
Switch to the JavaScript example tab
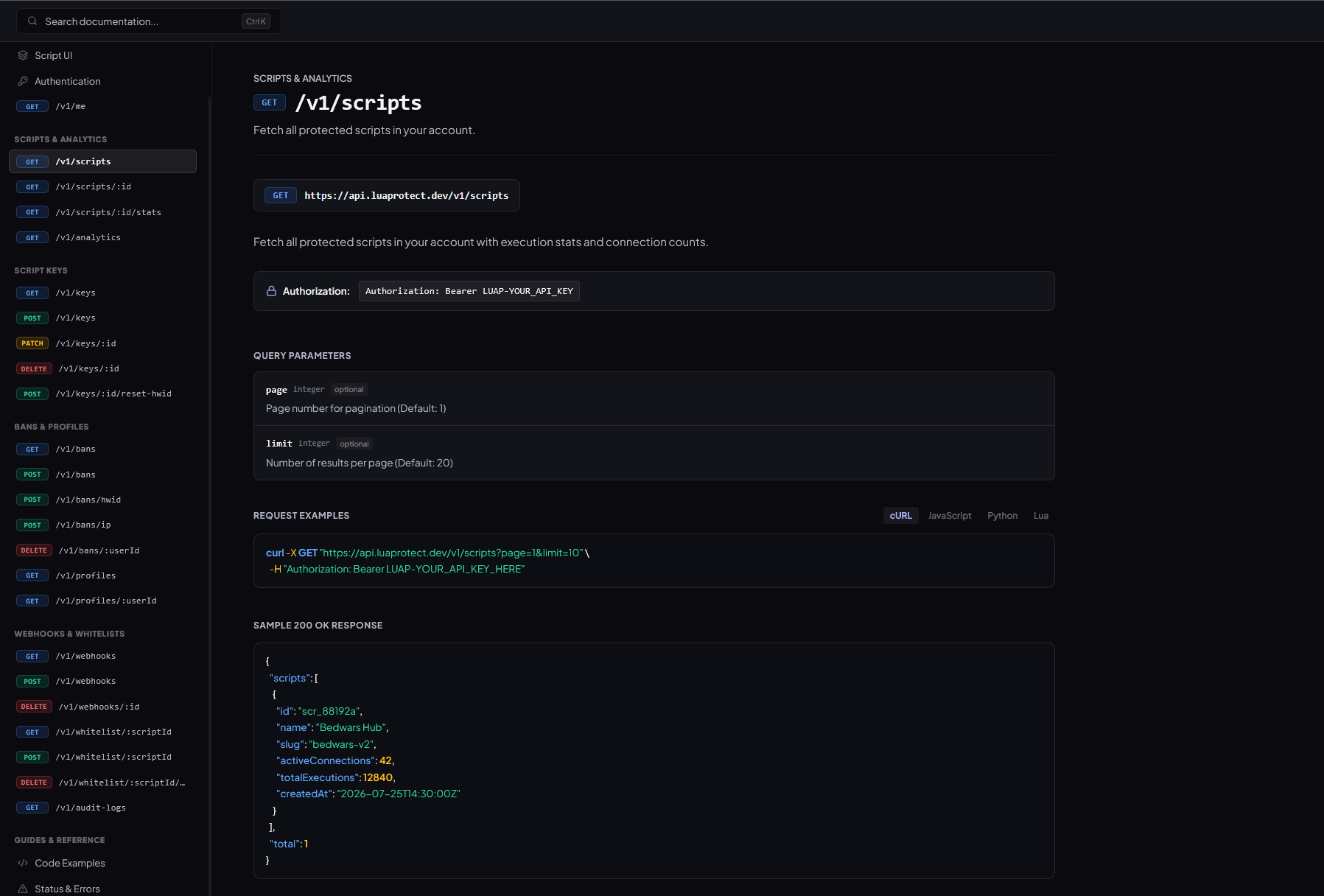(x=949, y=516)
